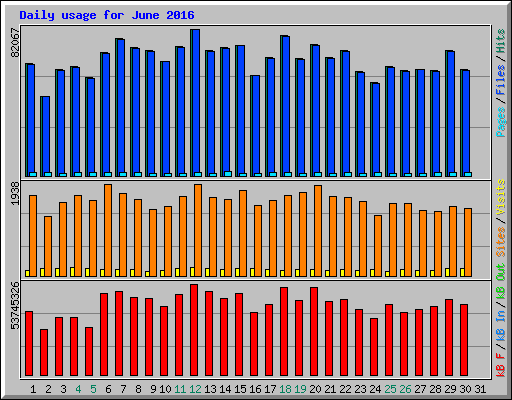The height and width of the screenshot is (400, 512).
Task: Click day label 21 on the x-axis
Action: (x=330, y=389)
